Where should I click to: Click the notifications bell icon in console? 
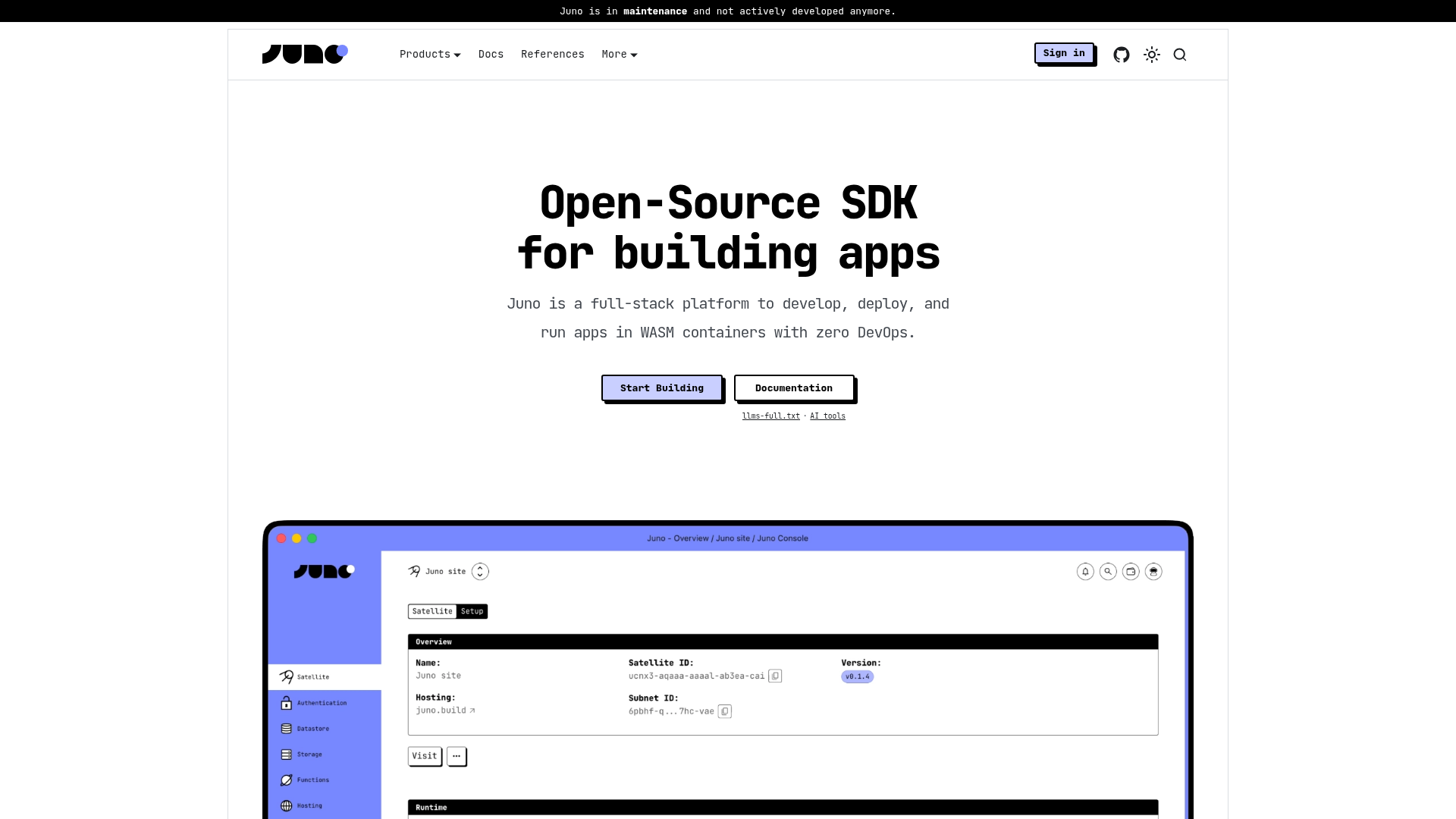point(1085,572)
